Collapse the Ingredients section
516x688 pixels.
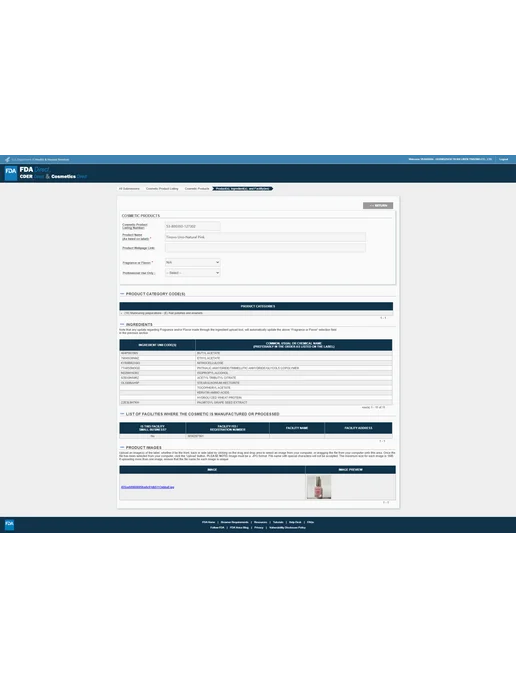tap(122, 324)
